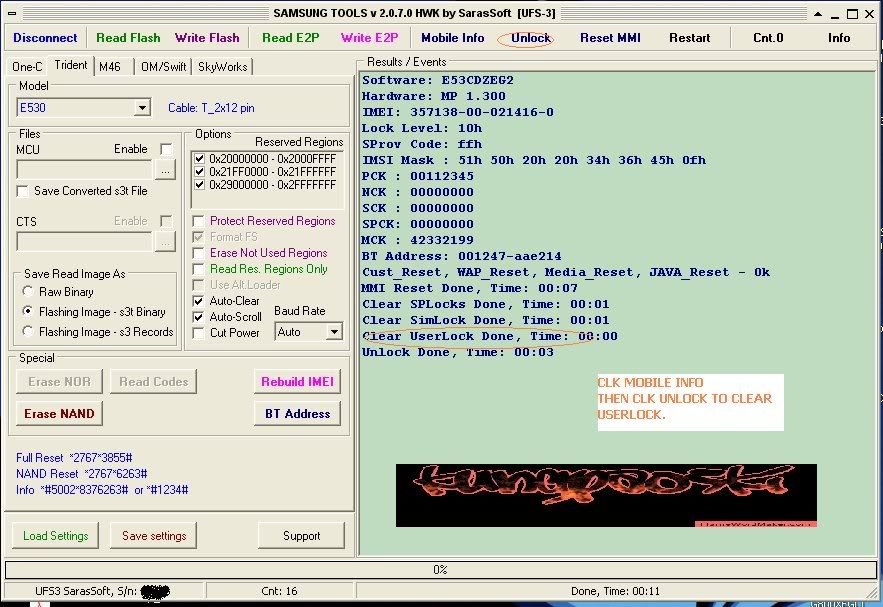Click Write Flash in the toolbar
This screenshot has width=883, height=607.
click(x=207, y=38)
